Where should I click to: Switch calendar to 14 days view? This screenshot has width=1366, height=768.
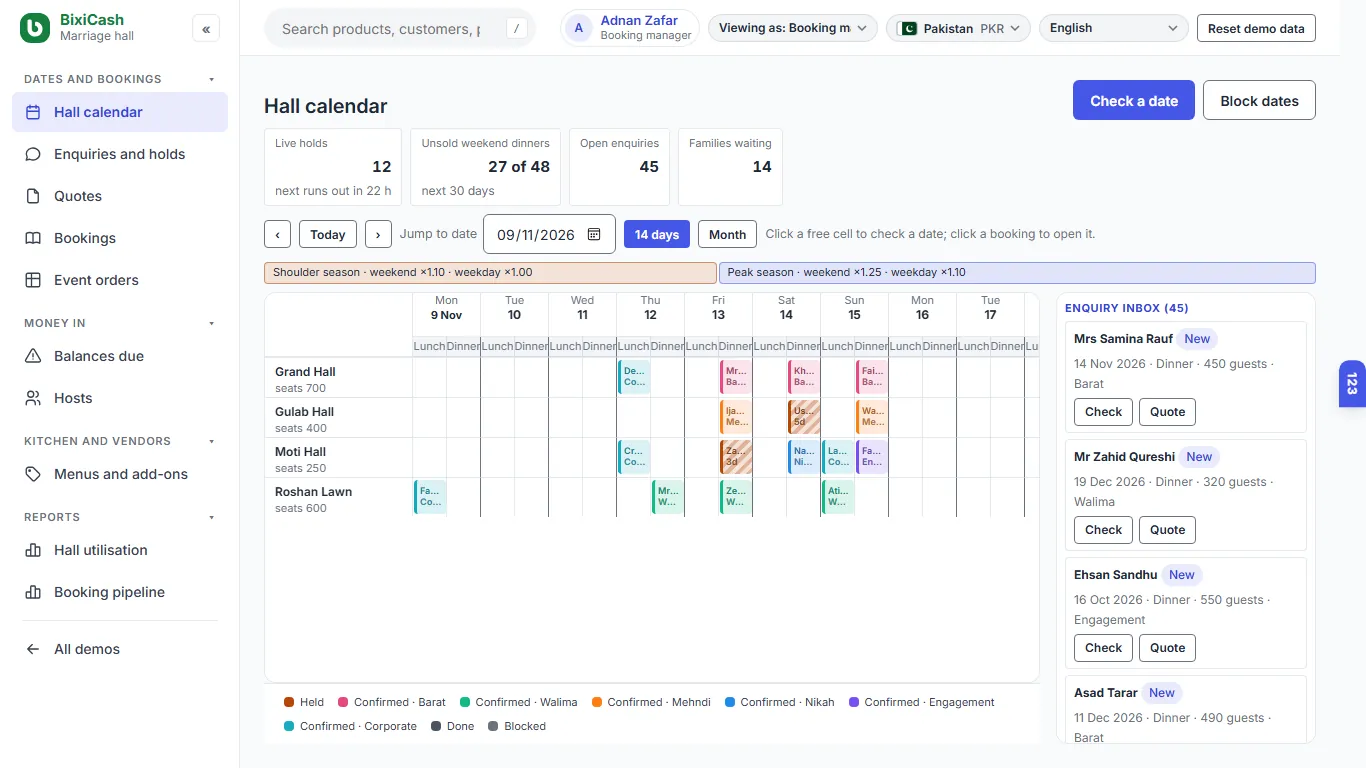click(657, 234)
